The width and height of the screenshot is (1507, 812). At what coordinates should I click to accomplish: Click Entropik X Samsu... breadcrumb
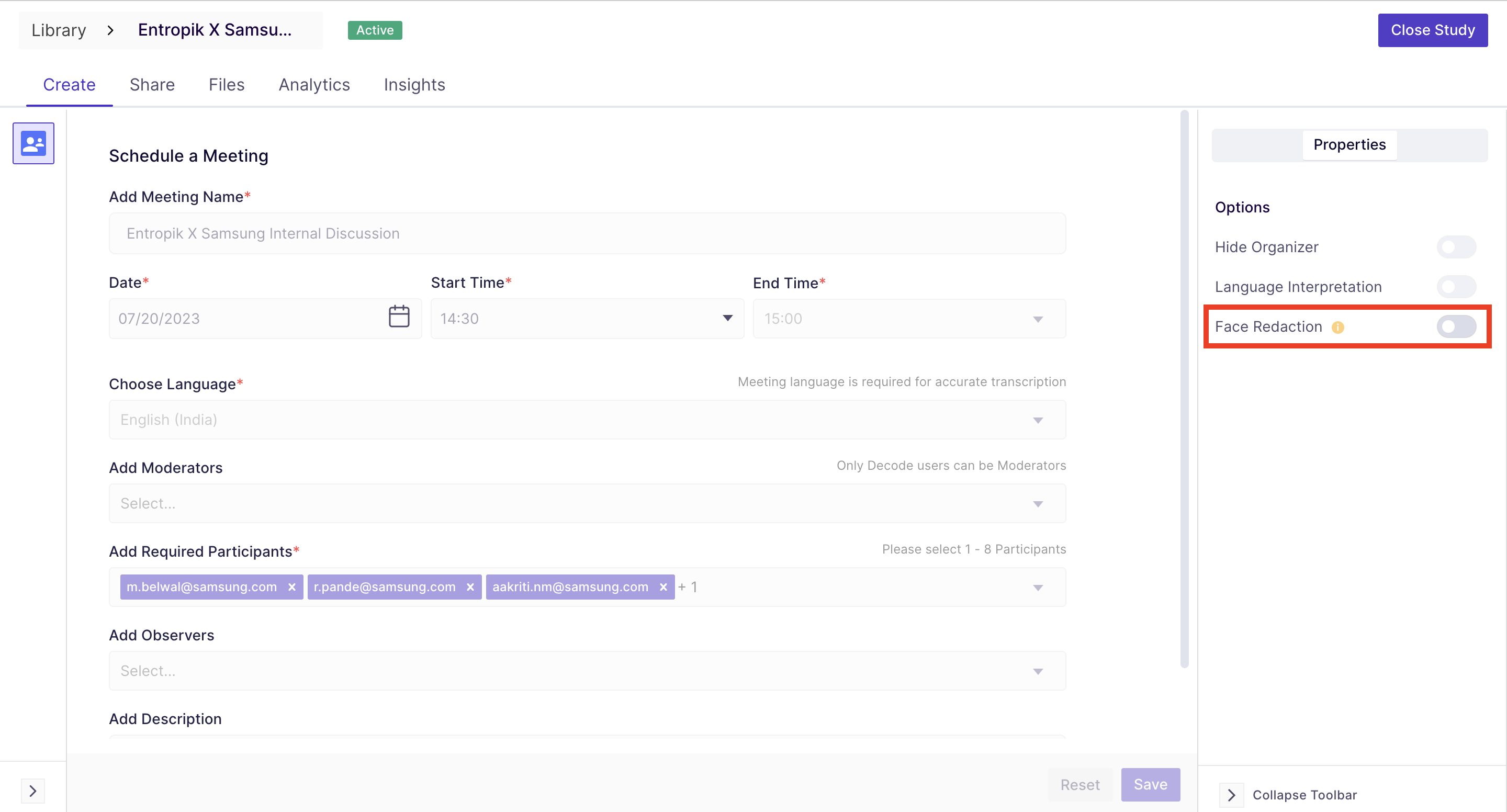pyautogui.click(x=215, y=30)
